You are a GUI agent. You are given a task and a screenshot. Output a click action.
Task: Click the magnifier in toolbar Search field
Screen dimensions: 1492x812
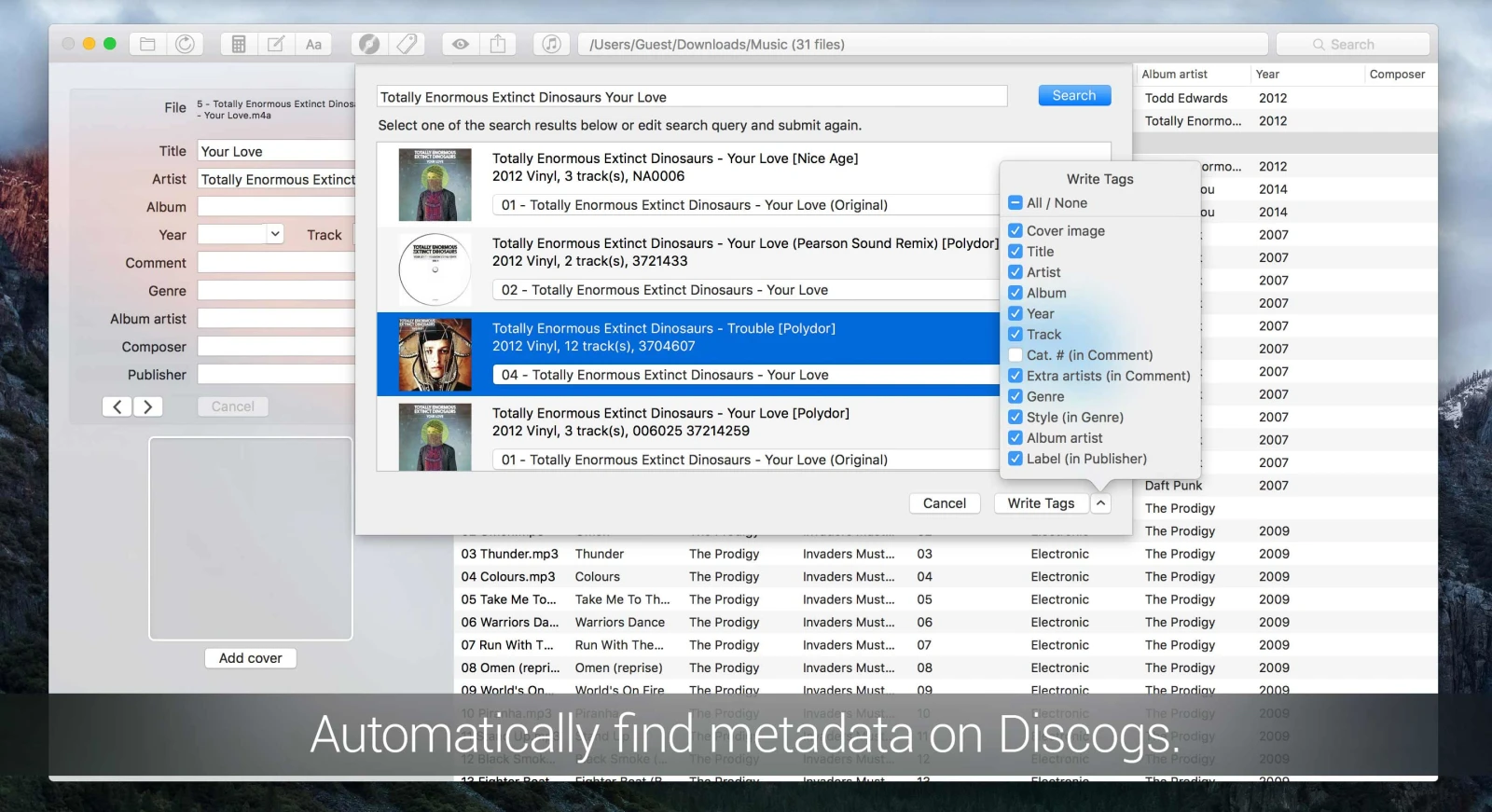coord(1319,45)
